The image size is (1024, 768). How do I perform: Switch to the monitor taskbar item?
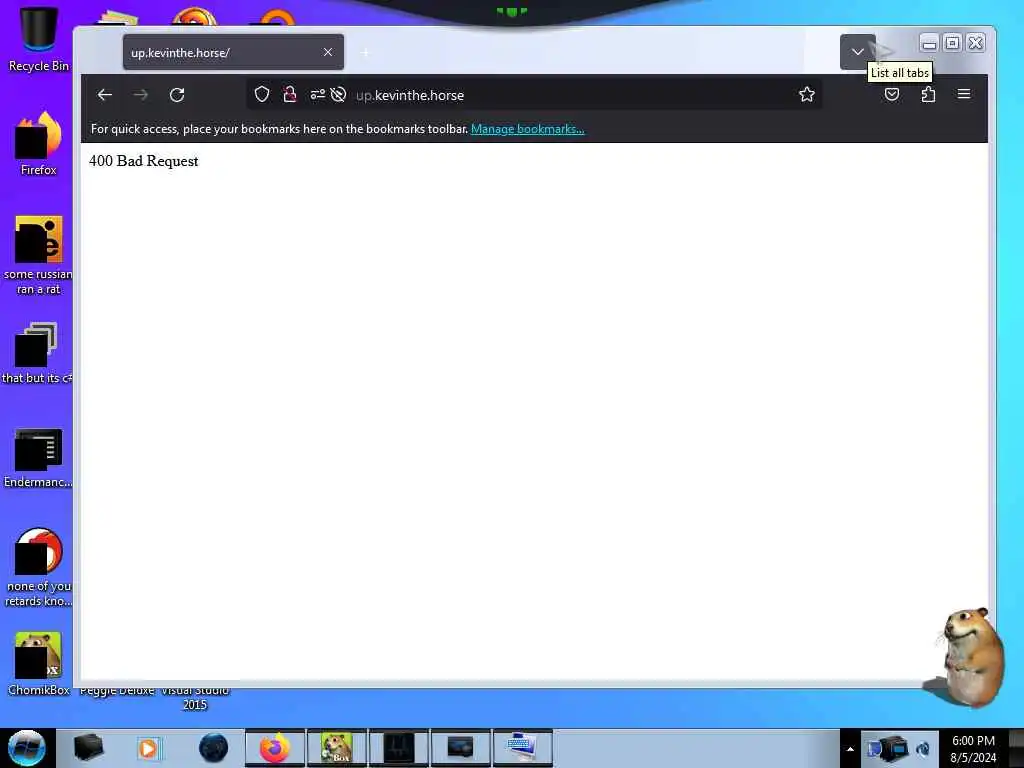(x=460, y=748)
